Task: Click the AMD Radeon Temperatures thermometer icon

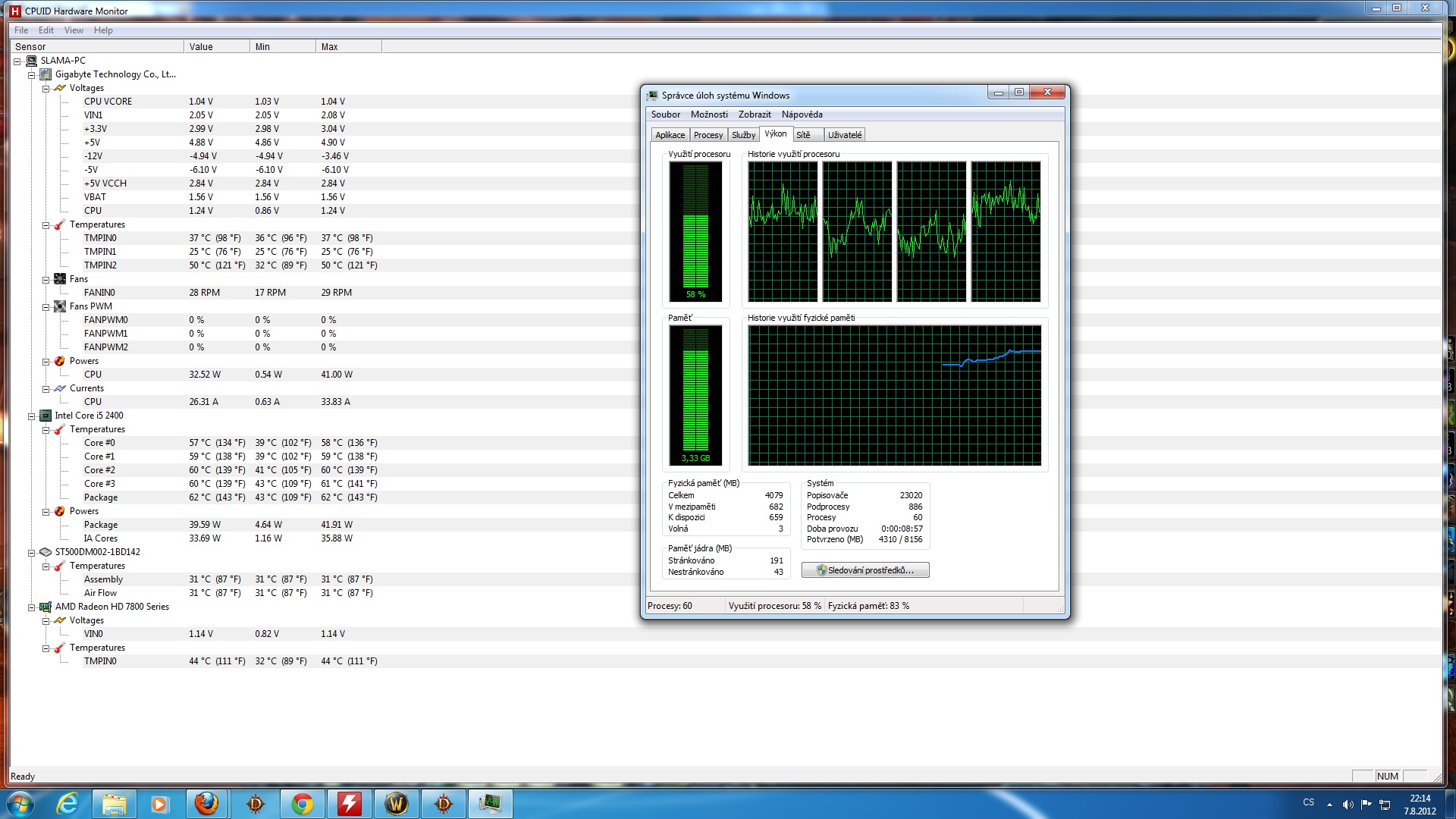Action: point(60,648)
